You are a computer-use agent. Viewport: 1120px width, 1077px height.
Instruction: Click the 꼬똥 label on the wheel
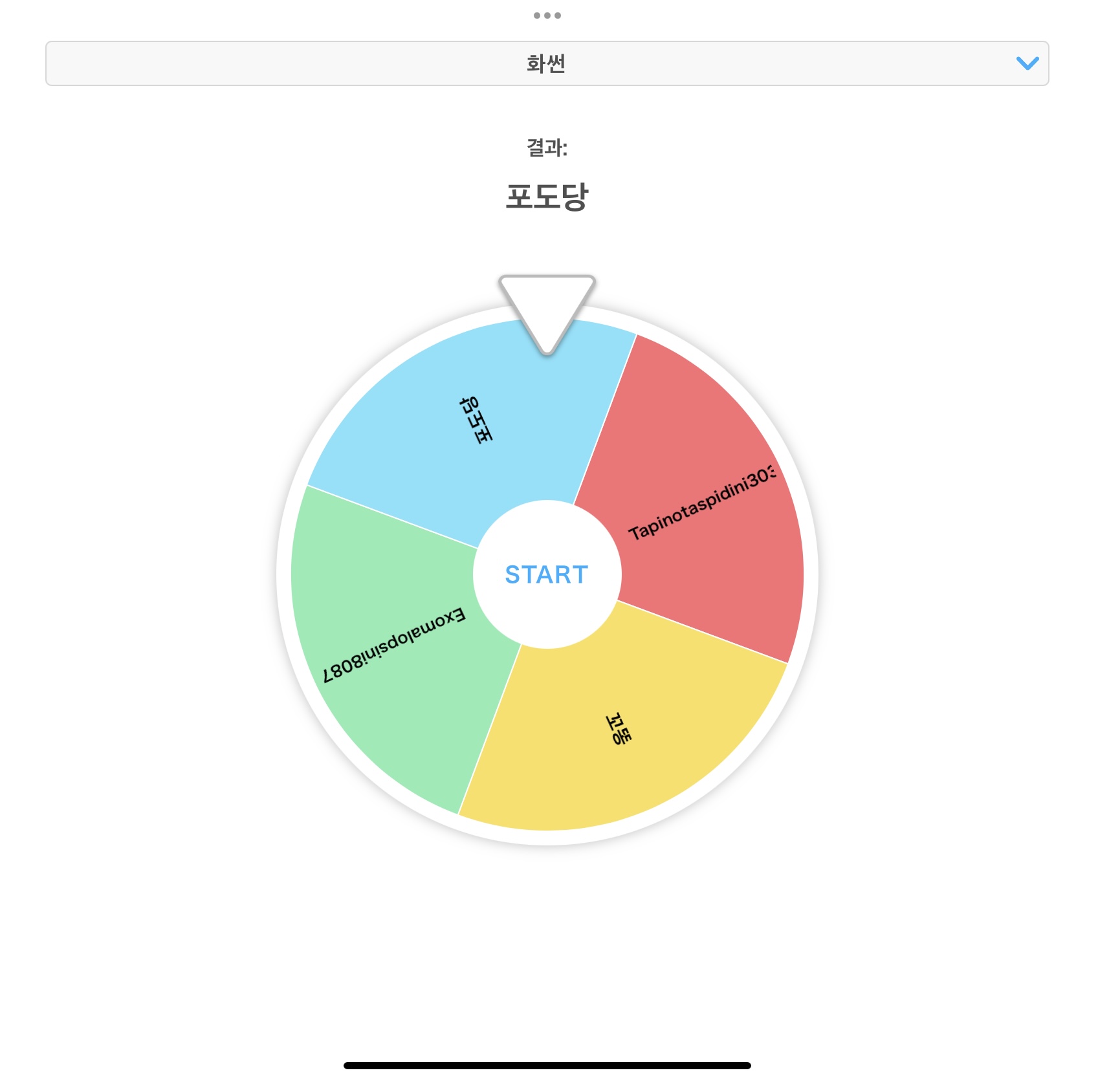click(x=618, y=729)
